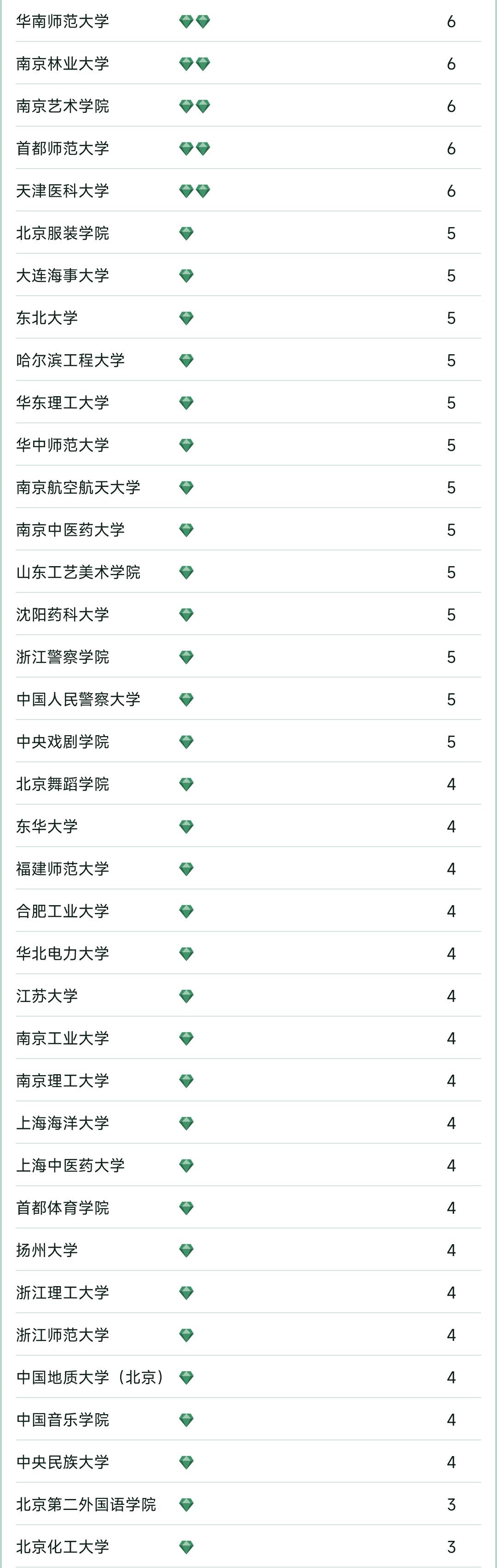497x1568 pixels.
Task: Click the score 6 for 首都师范大学
Action: (x=451, y=148)
